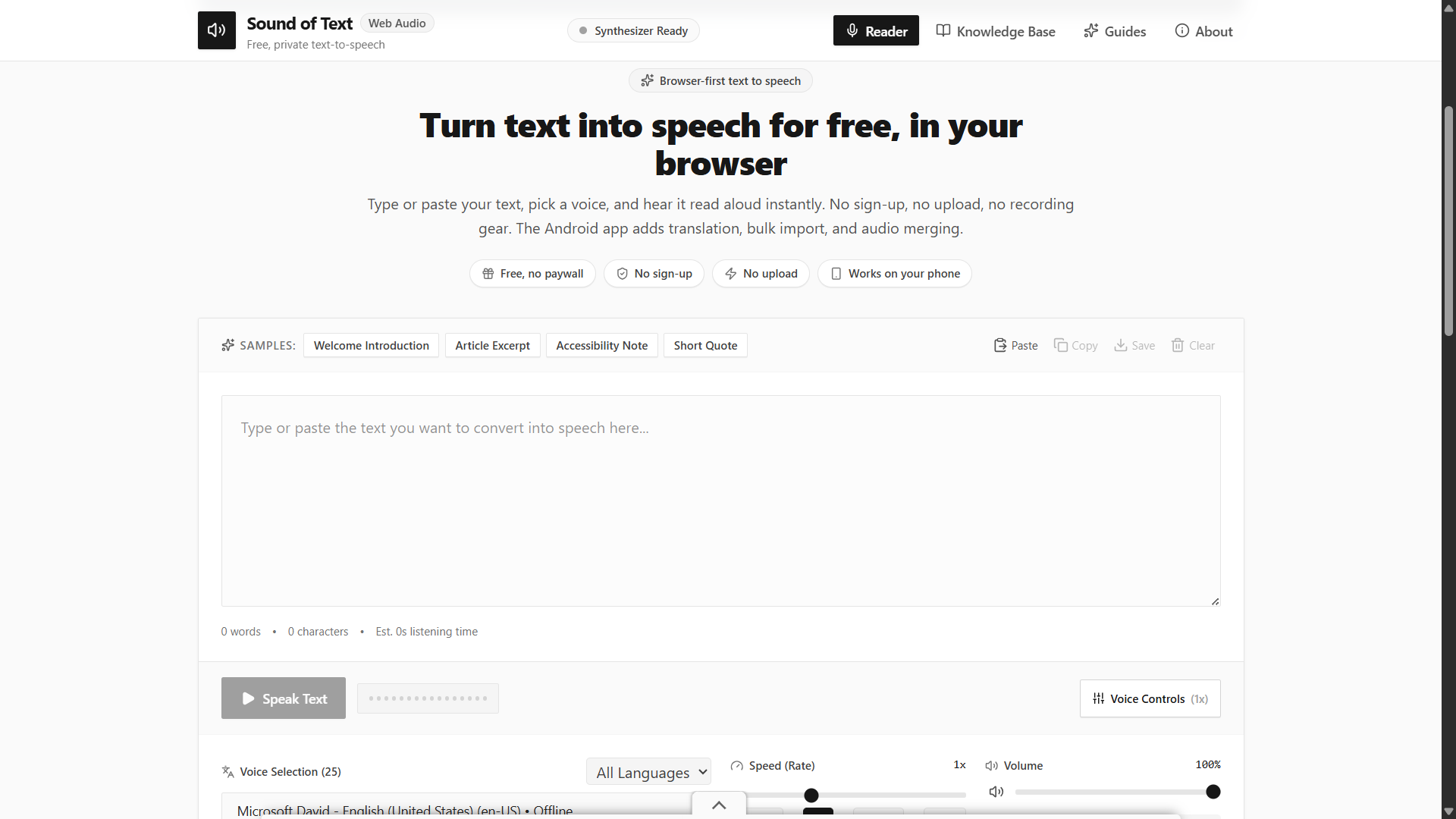Click the "Voice Selection (25)" label

click(290, 771)
